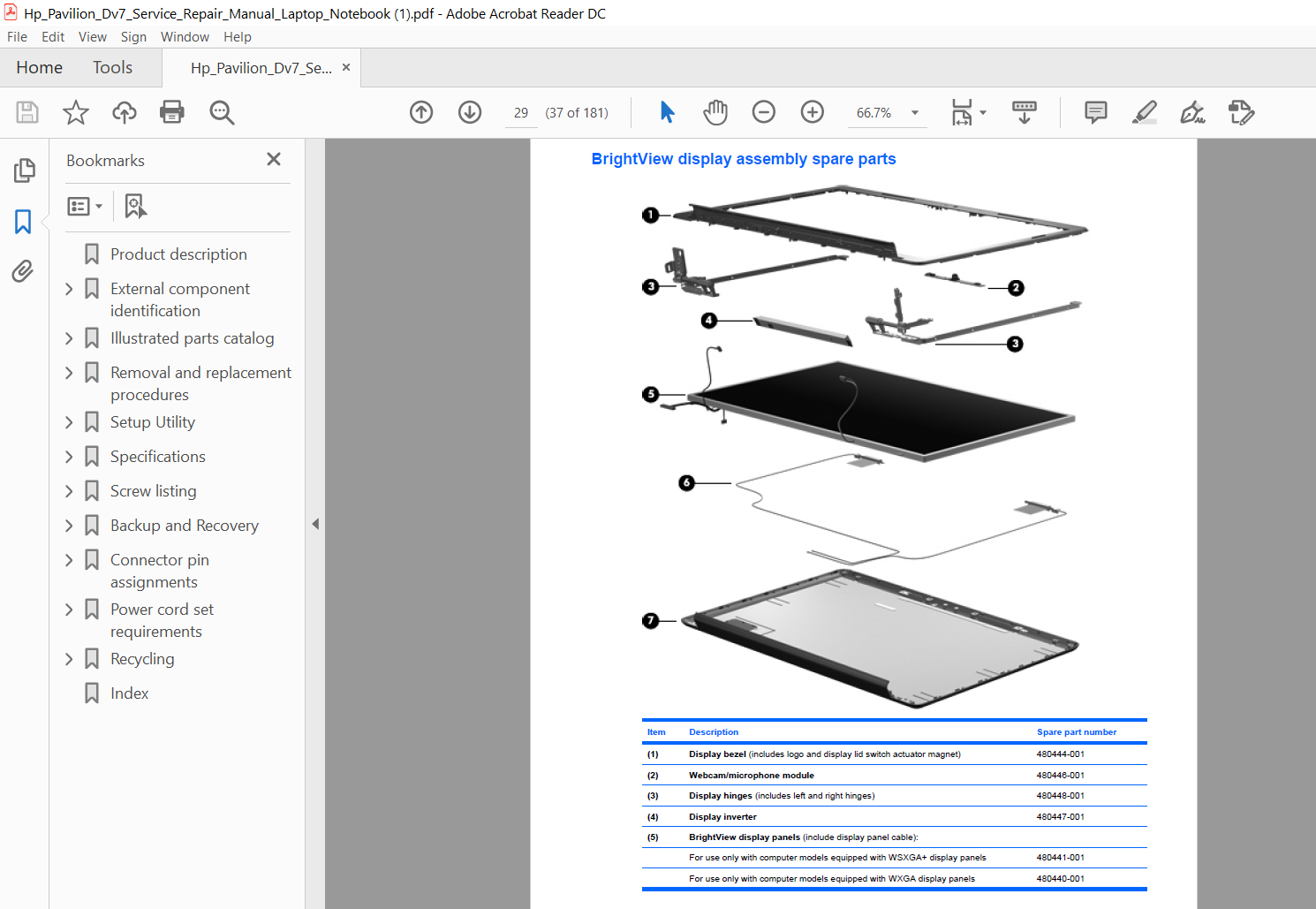Collapse the navigation pane with arrow
This screenshot has width=1316, height=909.
click(x=315, y=524)
